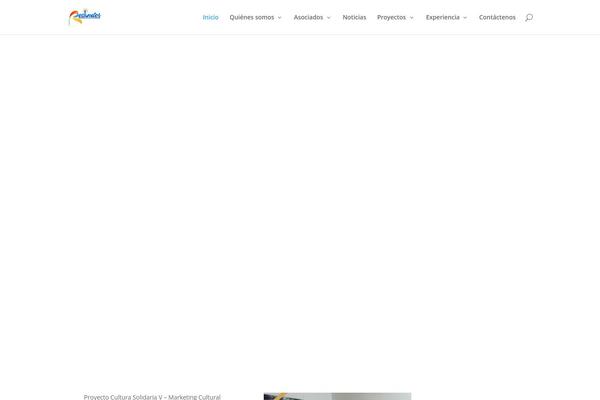Open the Asociados menu
The image size is (600, 400).
point(308,17)
